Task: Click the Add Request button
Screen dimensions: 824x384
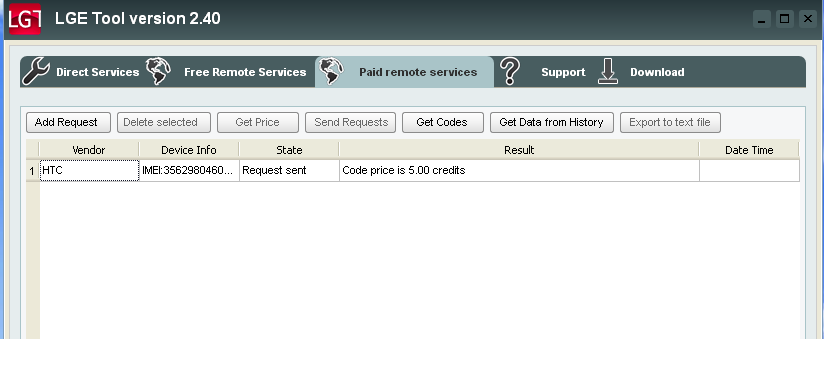Action: click(68, 122)
